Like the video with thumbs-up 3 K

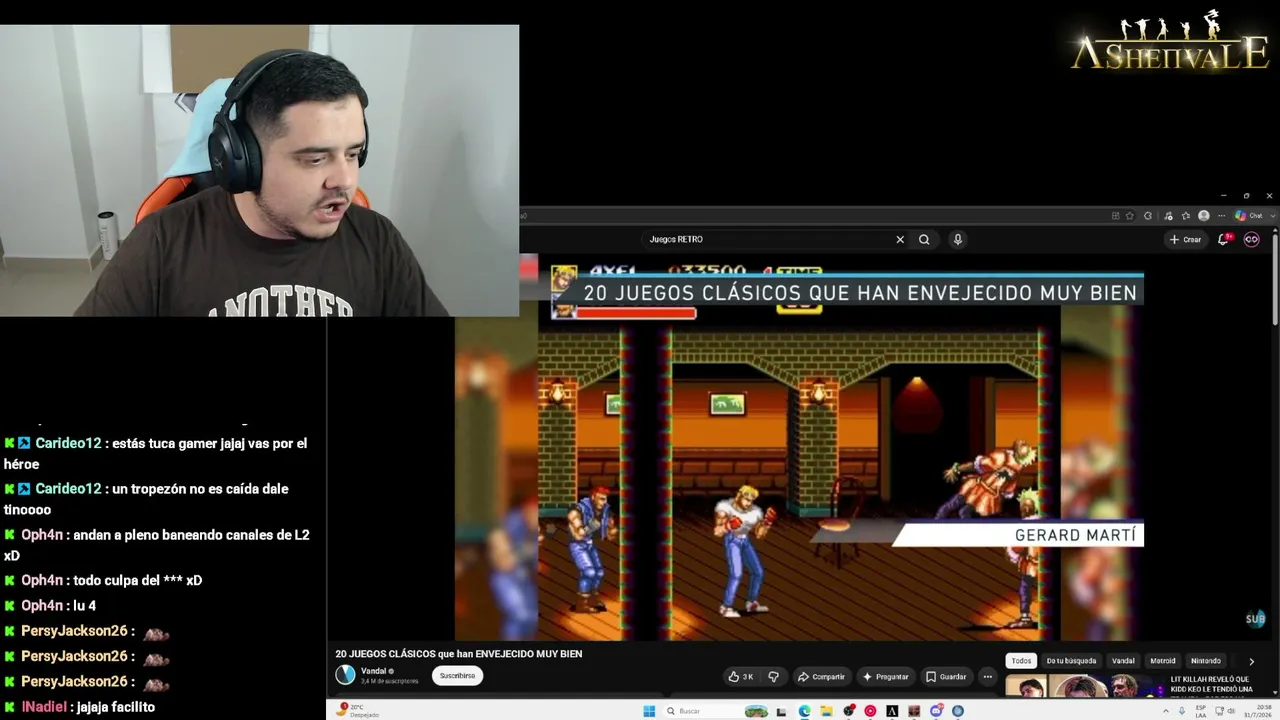coord(741,677)
